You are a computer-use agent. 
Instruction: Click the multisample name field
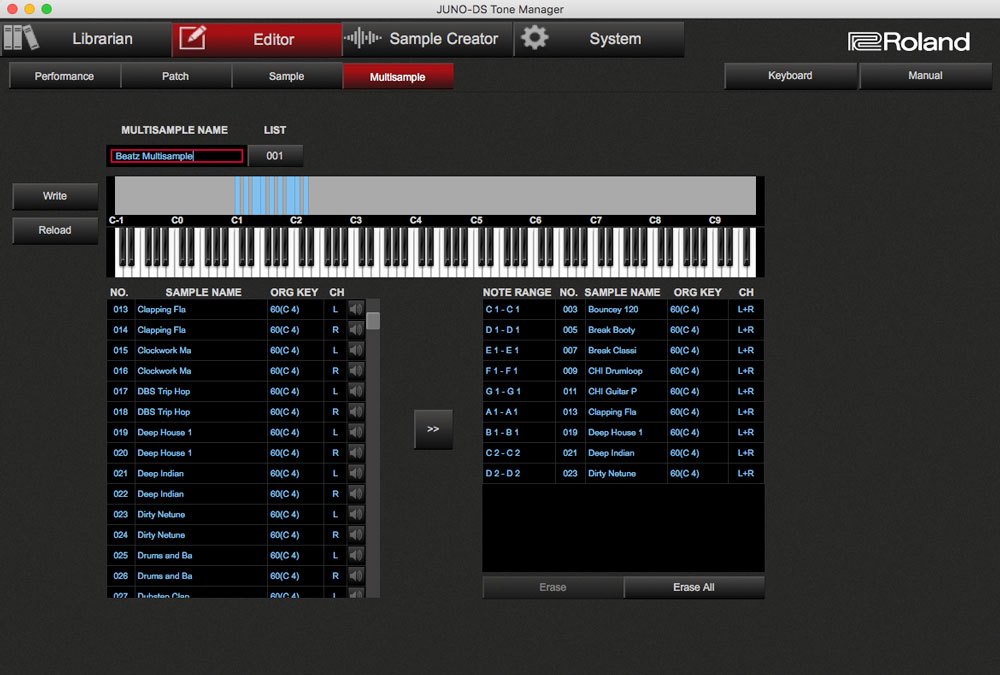pos(177,156)
